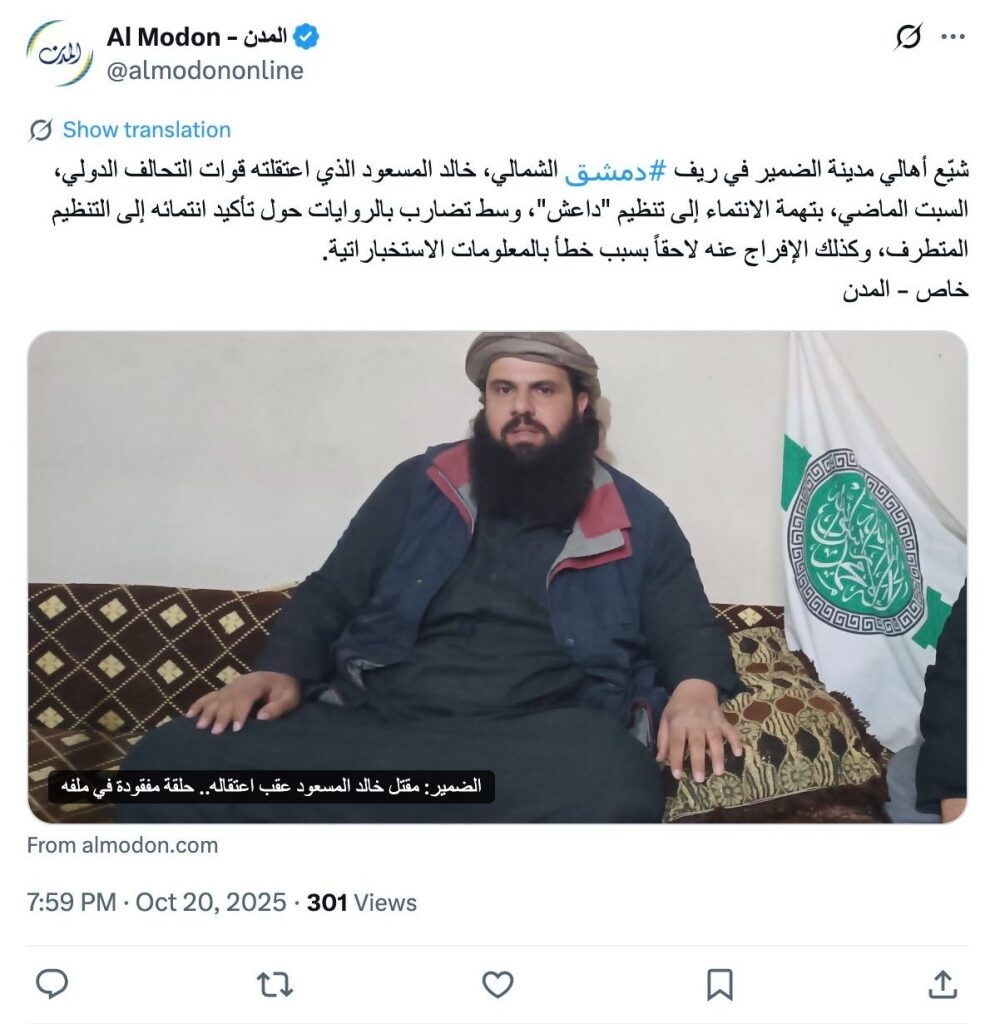Screen dimensions: 995x1024
Task: Open the #دمشق hashtag
Action: click(x=605, y=170)
